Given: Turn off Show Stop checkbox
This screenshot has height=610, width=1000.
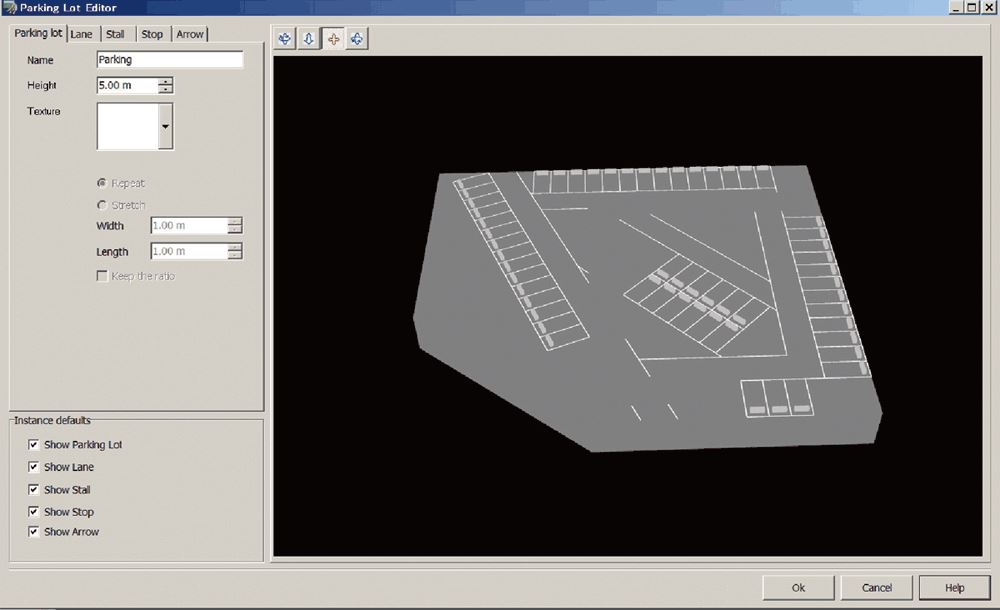Looking at the screenshot, I should pyautogui.click(x=34, y=512).
